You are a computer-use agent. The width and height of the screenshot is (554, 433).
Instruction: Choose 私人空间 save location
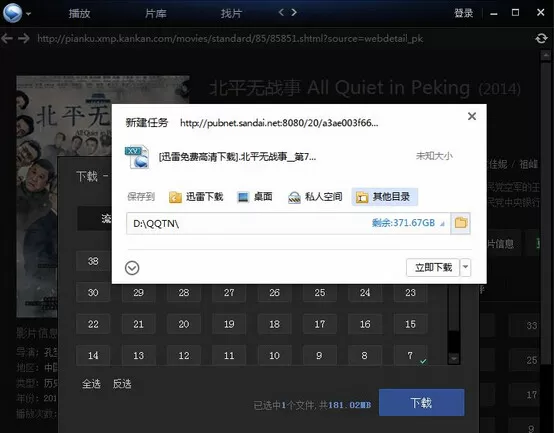point(315,197)
